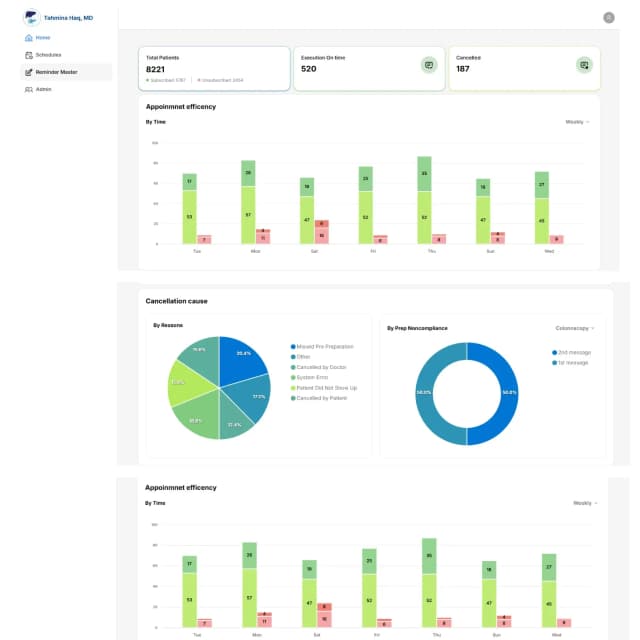
Task: Click the Cancelled card icon
Action: pos(584,65)
